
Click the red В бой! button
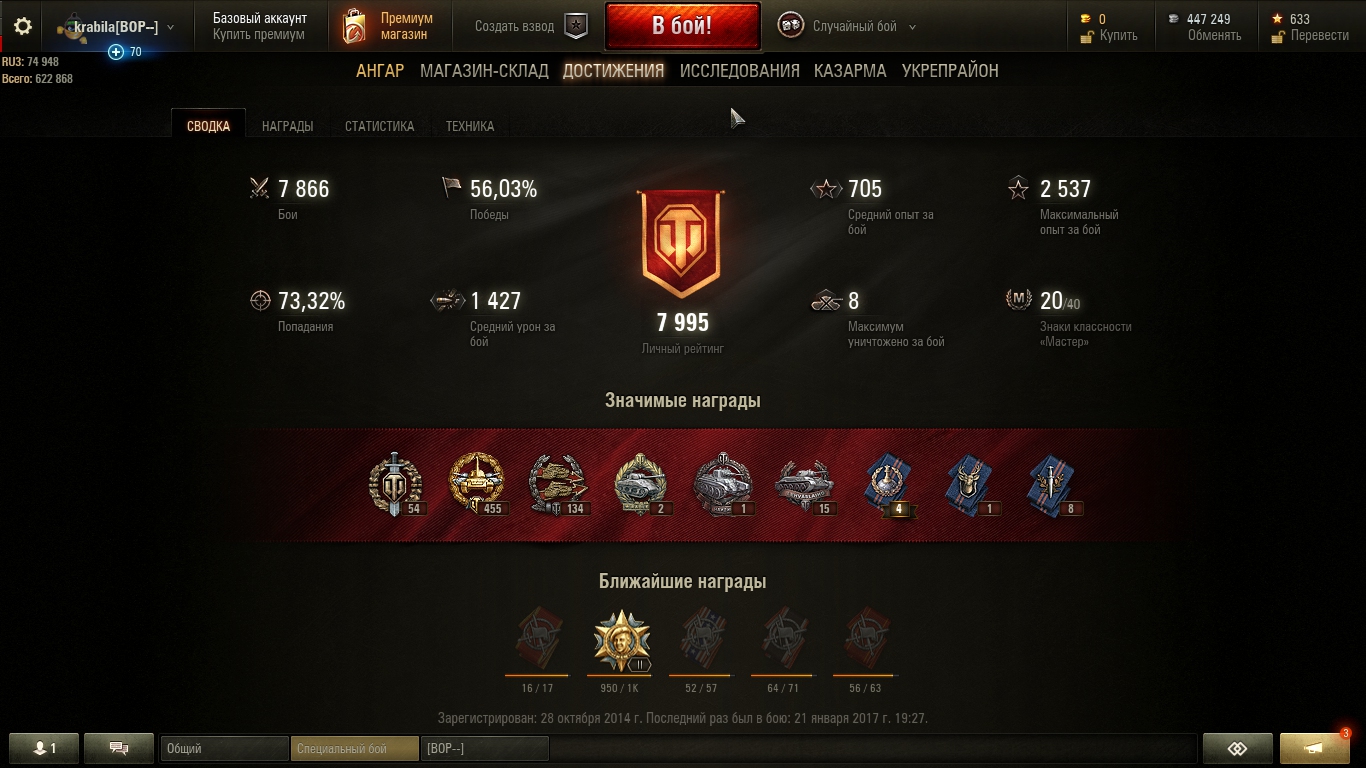pyautogui.click(x=682, y=26)
